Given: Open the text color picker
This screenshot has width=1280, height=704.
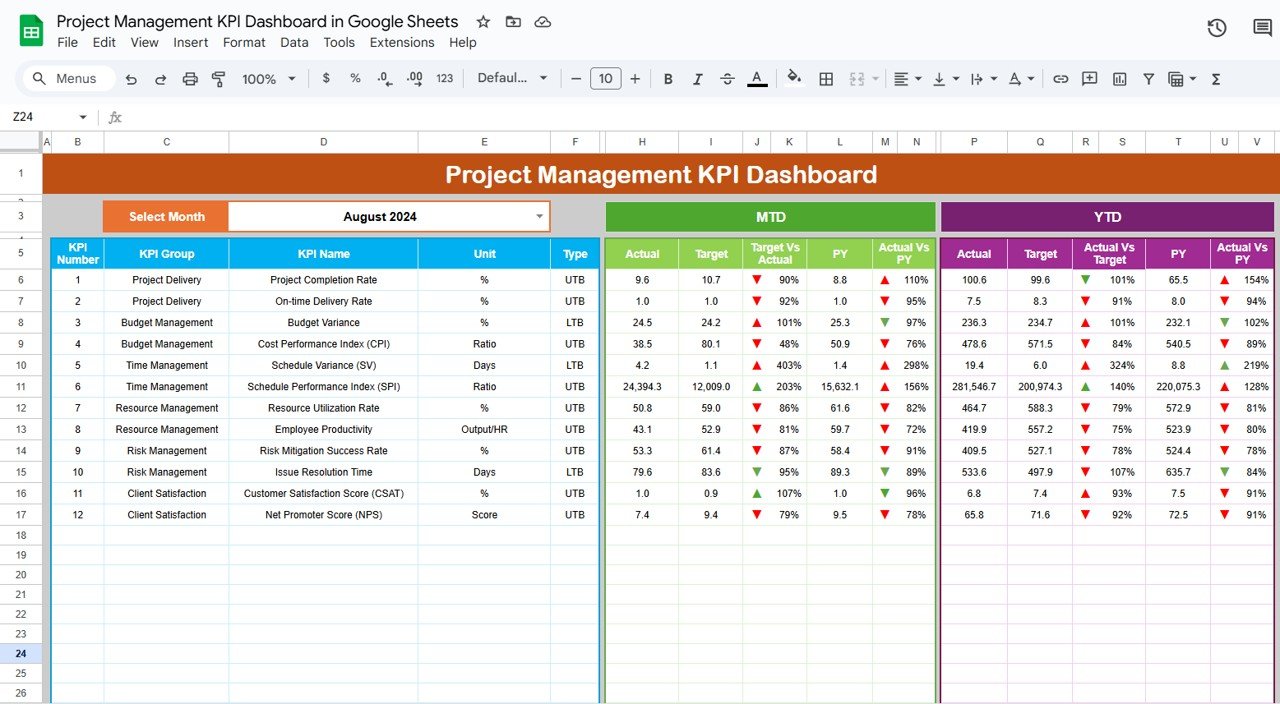Looking at the screenshot, I should point(757,79).
